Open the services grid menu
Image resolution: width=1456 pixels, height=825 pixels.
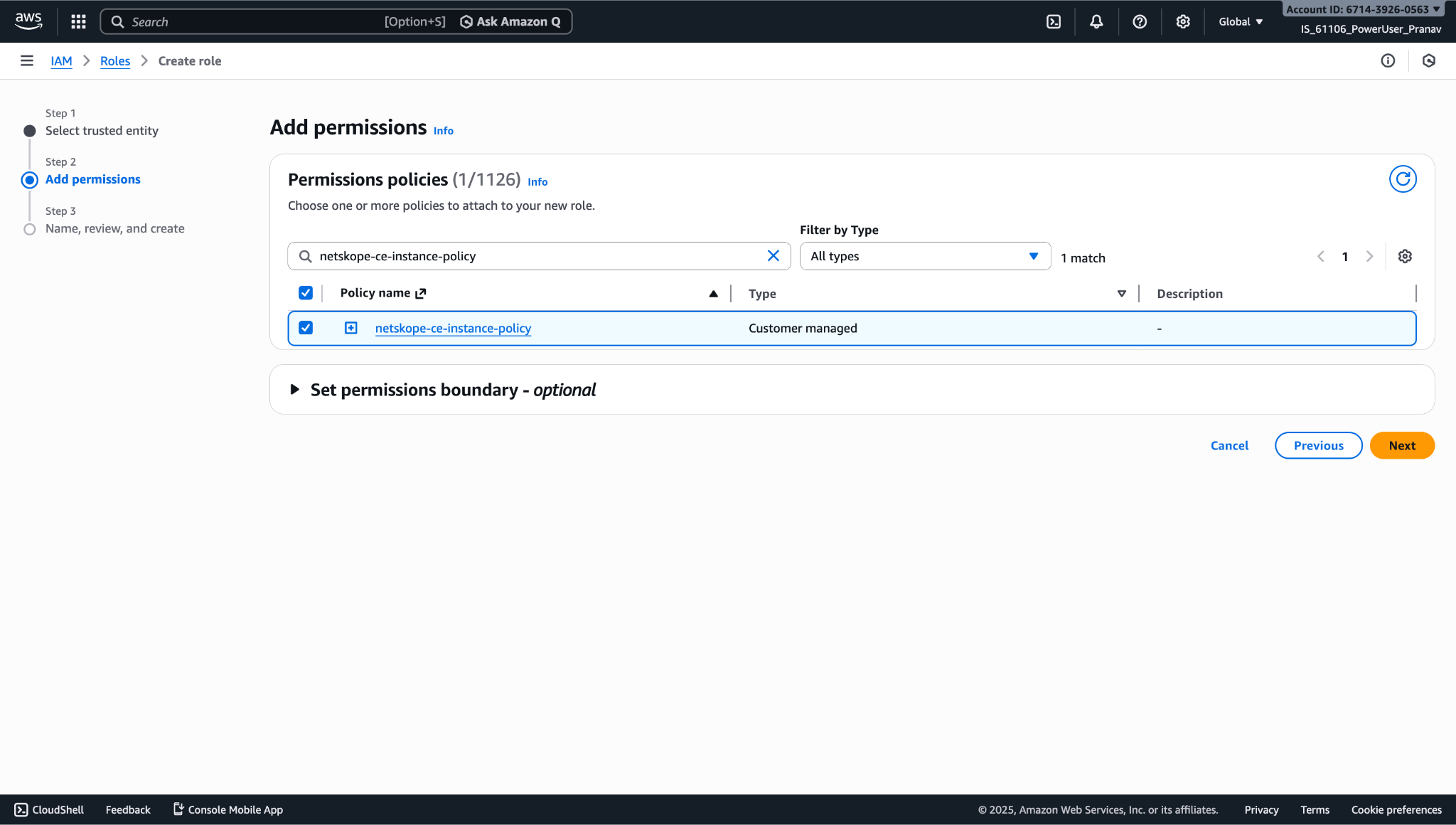pos(78,21)
